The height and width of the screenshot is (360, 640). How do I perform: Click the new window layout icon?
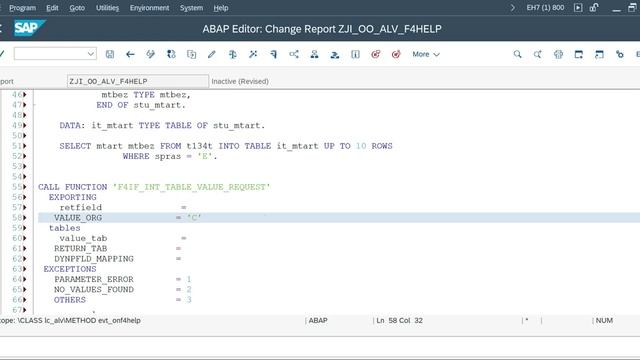point(579,54)
